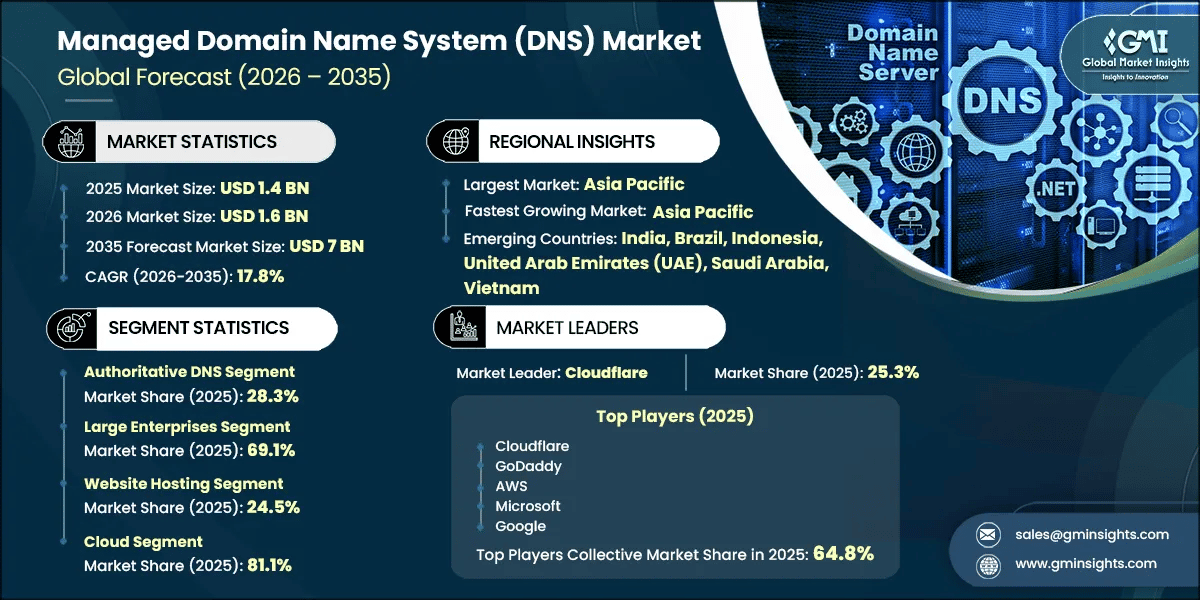Click the Domain Name Server image text
1200x600 pixels.
click(893, 54)
